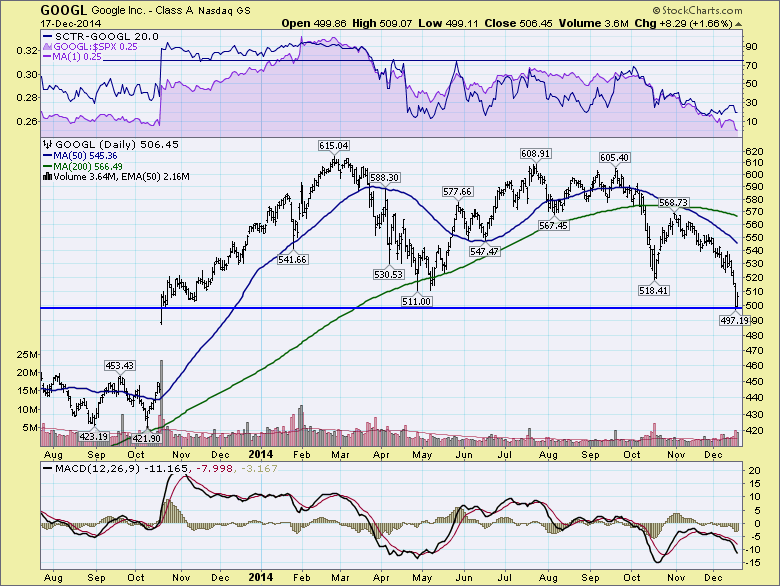
Task: Click the 541.66 price label
Action: pyautogui.click(x=292, y=260)
